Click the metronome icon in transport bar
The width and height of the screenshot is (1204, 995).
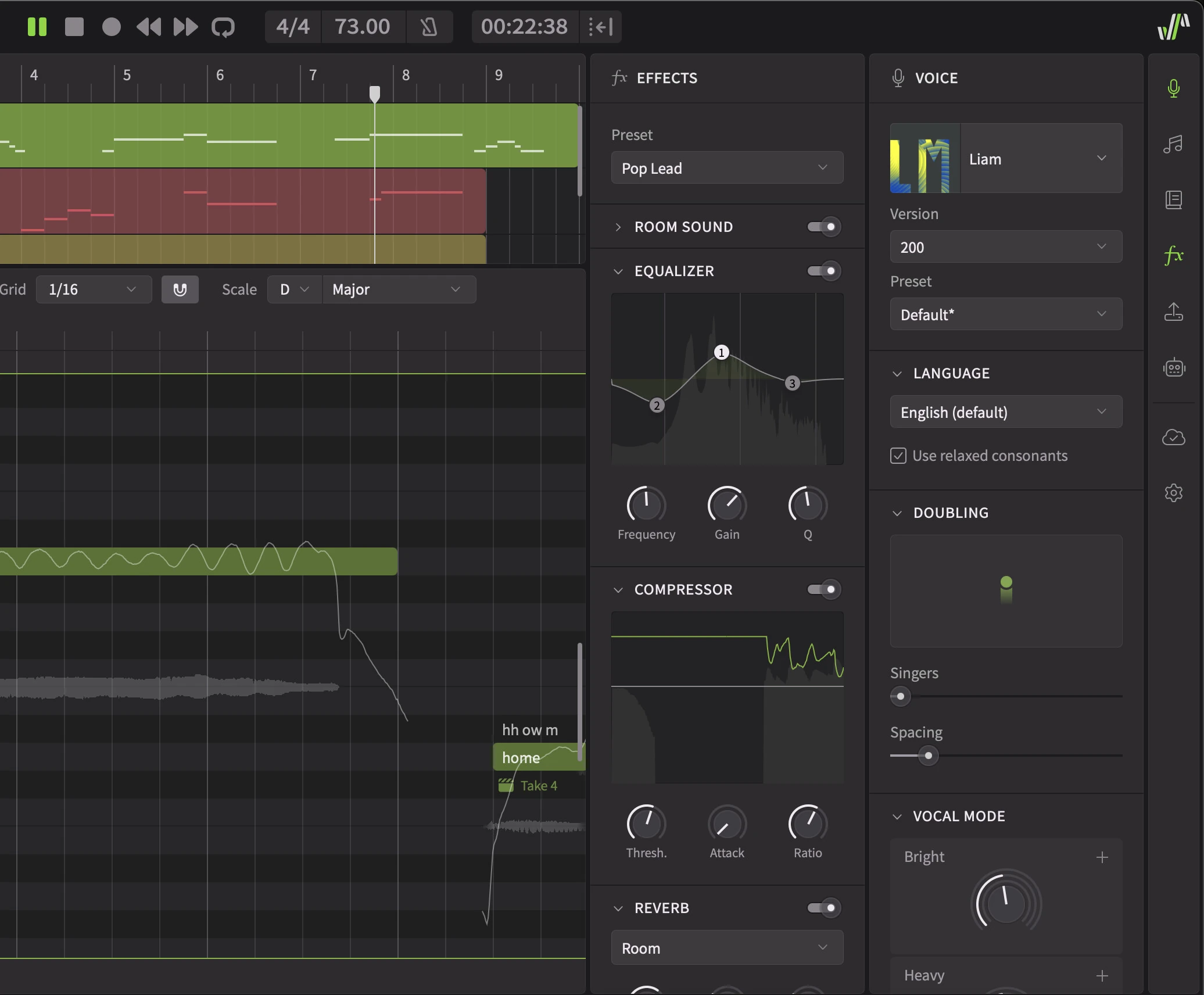[429, 27]
